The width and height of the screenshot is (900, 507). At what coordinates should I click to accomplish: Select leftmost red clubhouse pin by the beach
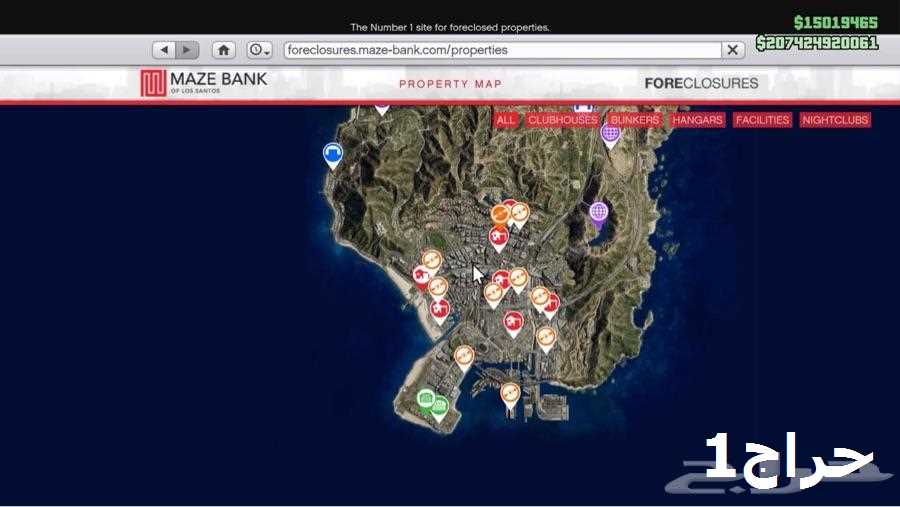[x=421, y=277]
